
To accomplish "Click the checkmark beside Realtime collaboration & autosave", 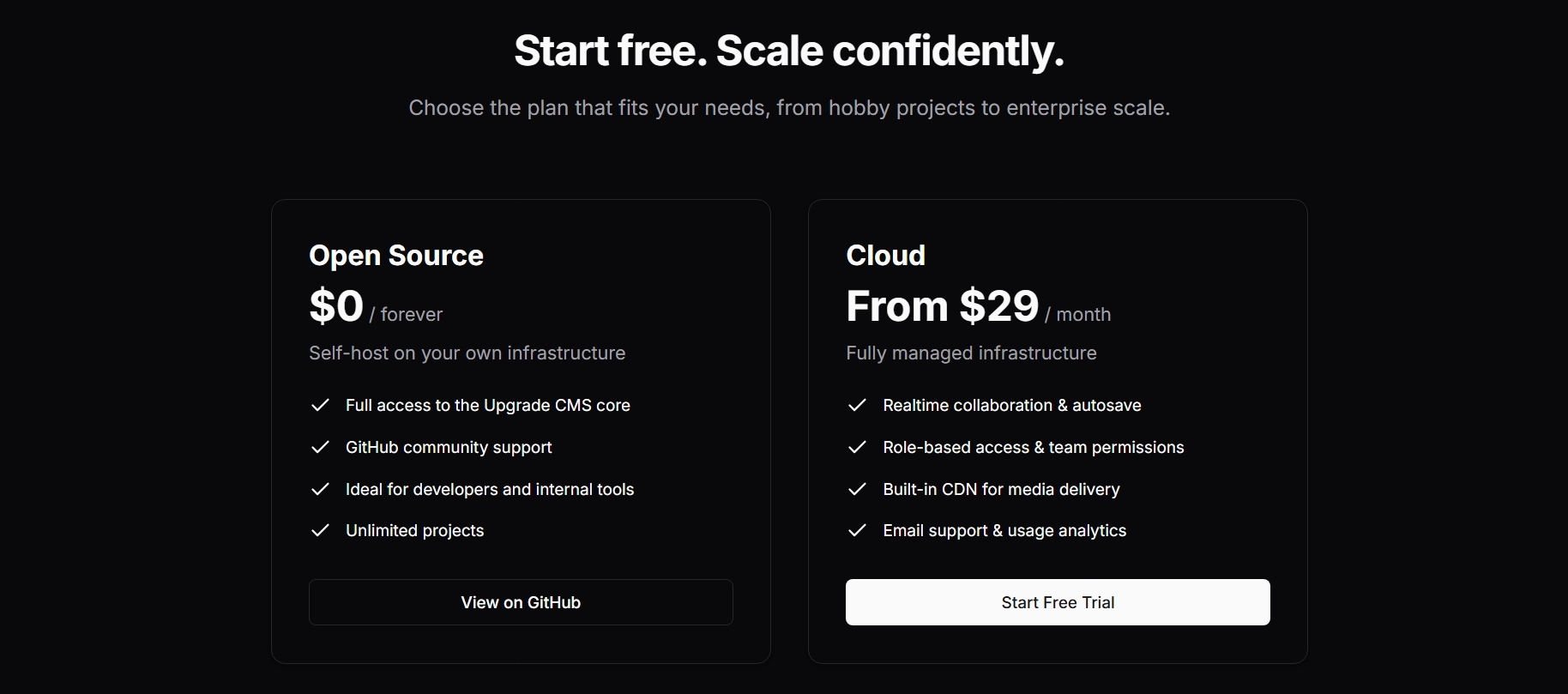I will pos(857,405).
